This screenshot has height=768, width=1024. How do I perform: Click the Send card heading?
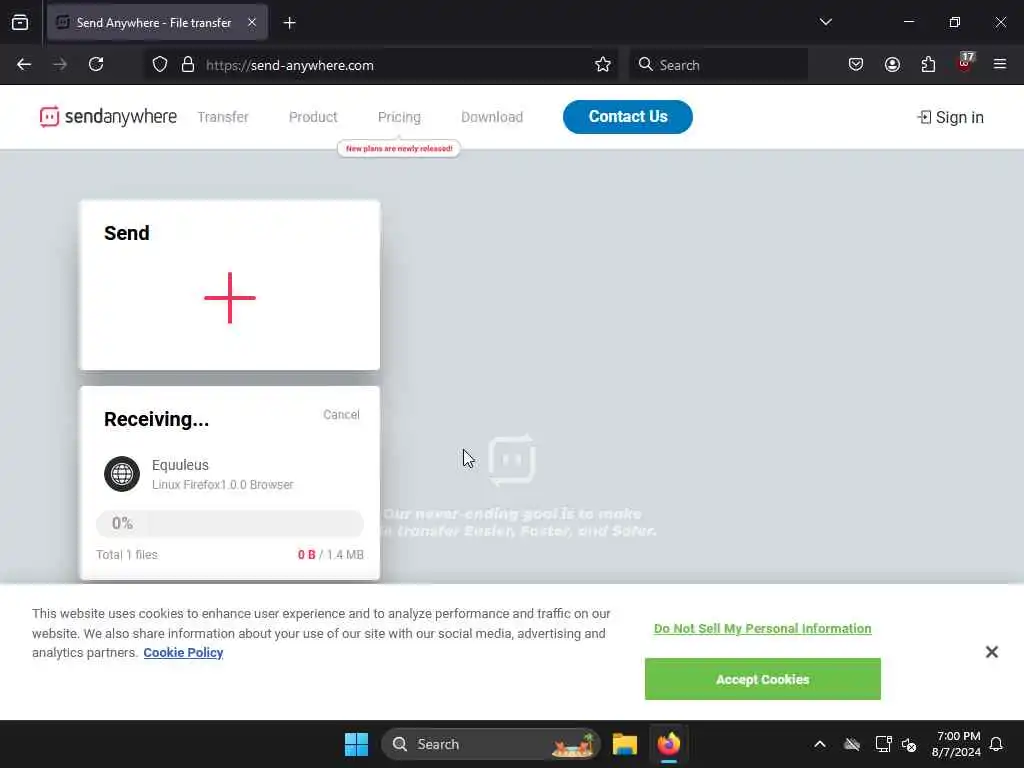pyautogui.click(x=127, y=233)
